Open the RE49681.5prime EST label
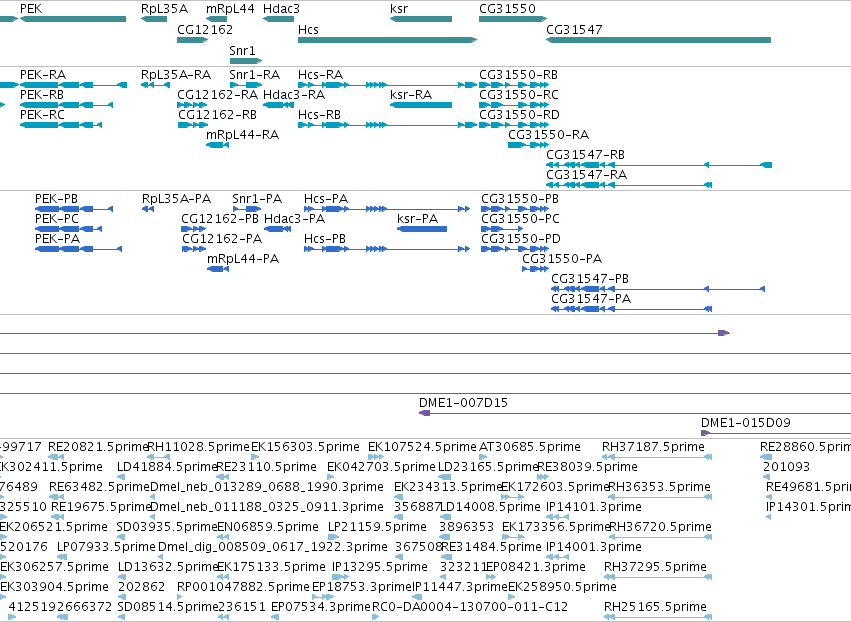The width and height of the screenshot is (851, 622). 809,487
